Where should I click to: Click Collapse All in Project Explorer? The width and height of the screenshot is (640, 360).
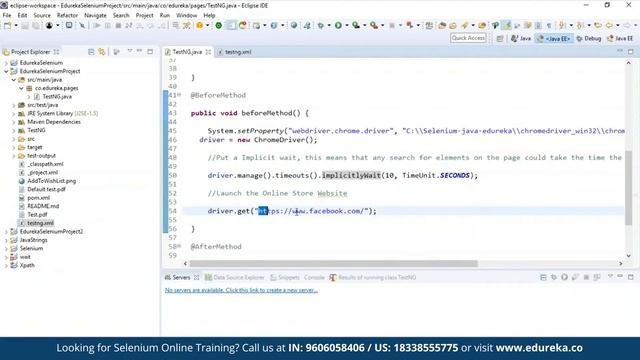pyautogui.click(x=91, y=52)
